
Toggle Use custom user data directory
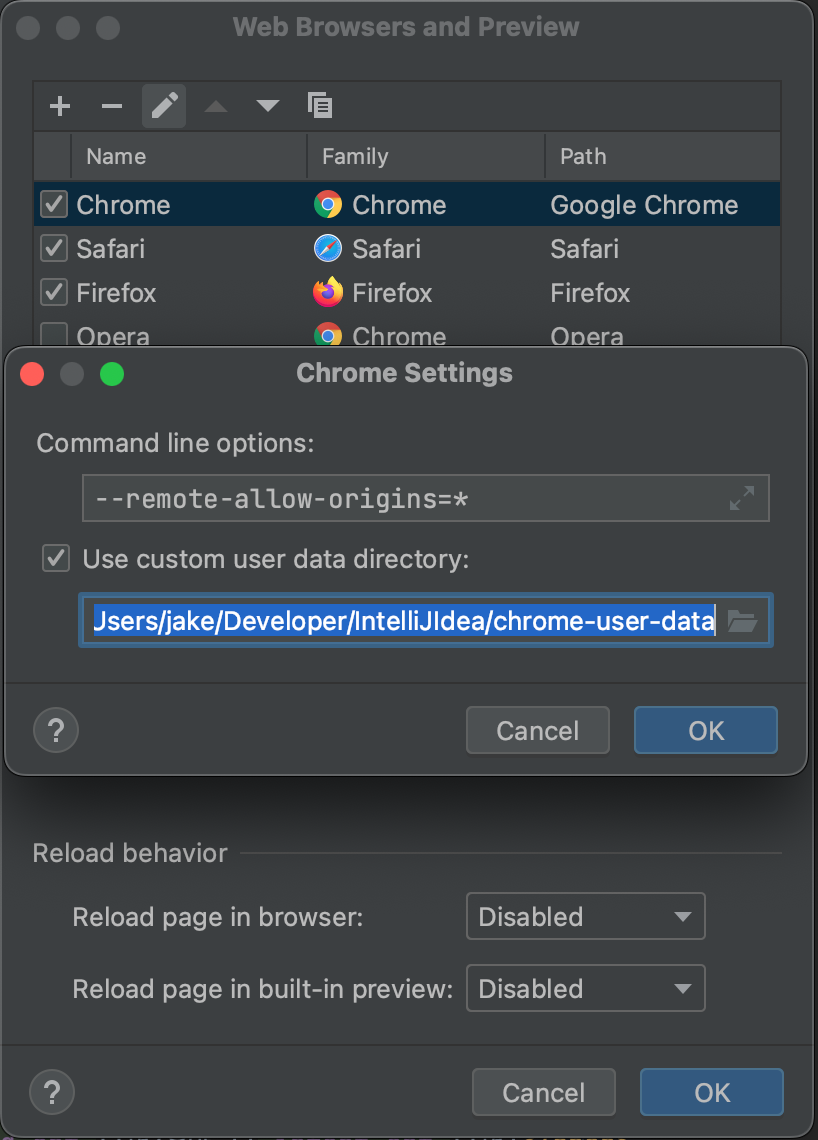[x=56, y=558]
